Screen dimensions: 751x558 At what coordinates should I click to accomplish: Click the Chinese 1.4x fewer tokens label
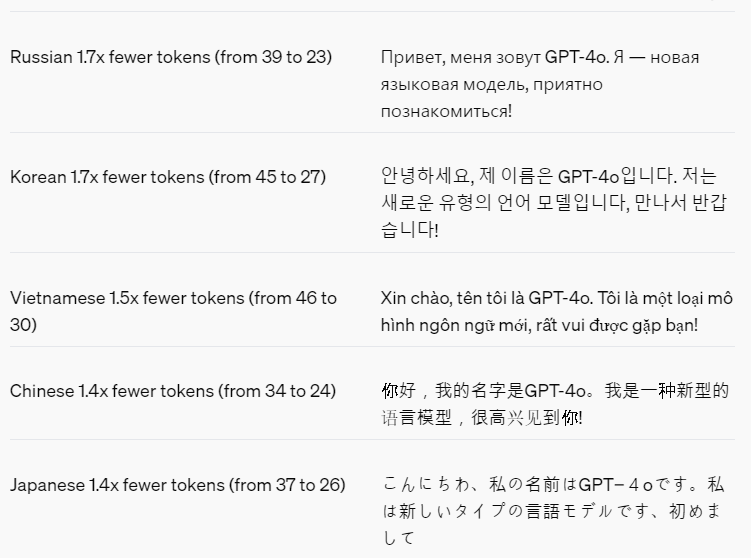point(173,391)
